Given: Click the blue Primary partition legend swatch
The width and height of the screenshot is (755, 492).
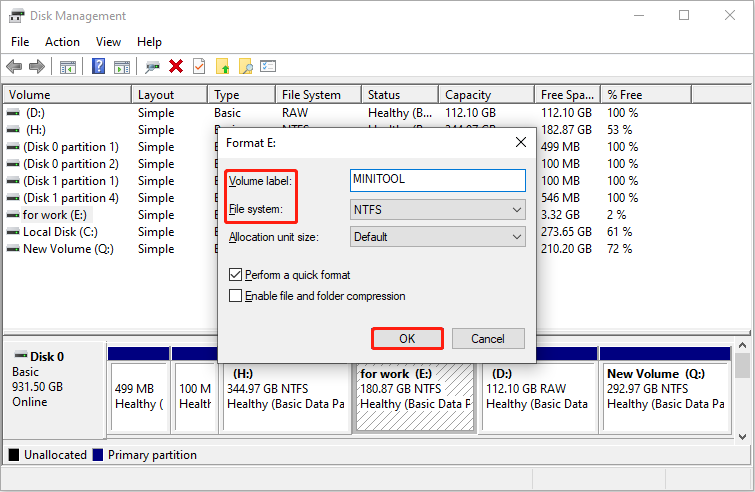Looking at the screenshot, I should [98, 455].
